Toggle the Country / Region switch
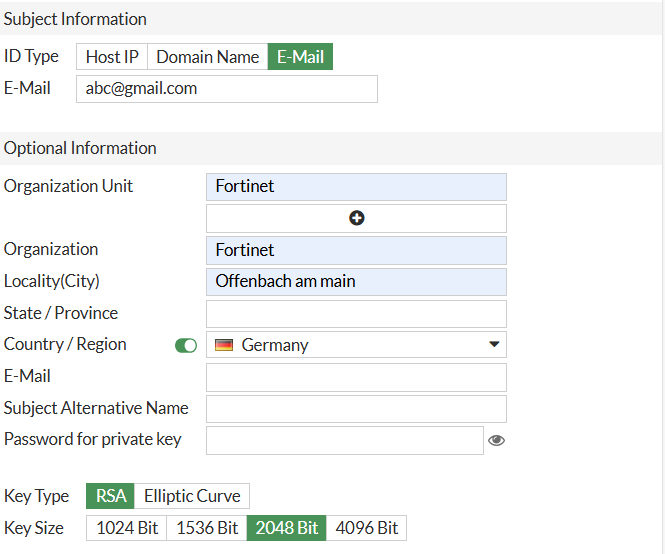The image size is (665, 554). click(186, 345)
